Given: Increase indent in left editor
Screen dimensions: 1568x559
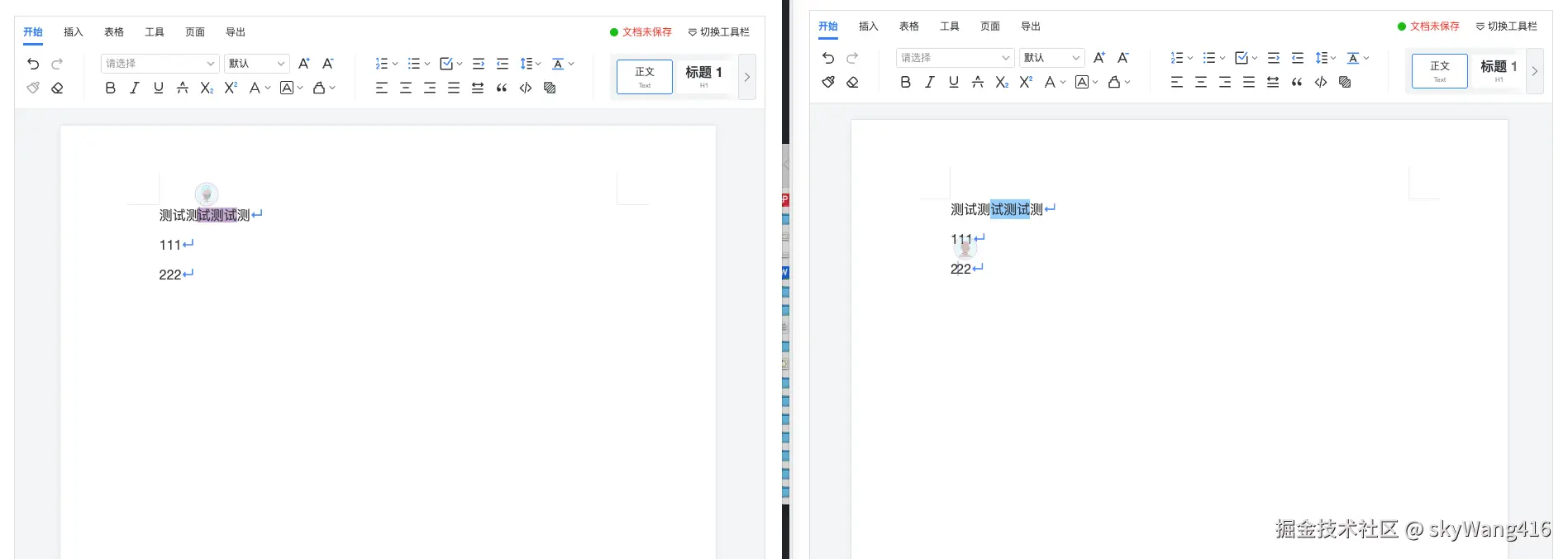Looking at the screenshot, I should [x=479, y=64].
